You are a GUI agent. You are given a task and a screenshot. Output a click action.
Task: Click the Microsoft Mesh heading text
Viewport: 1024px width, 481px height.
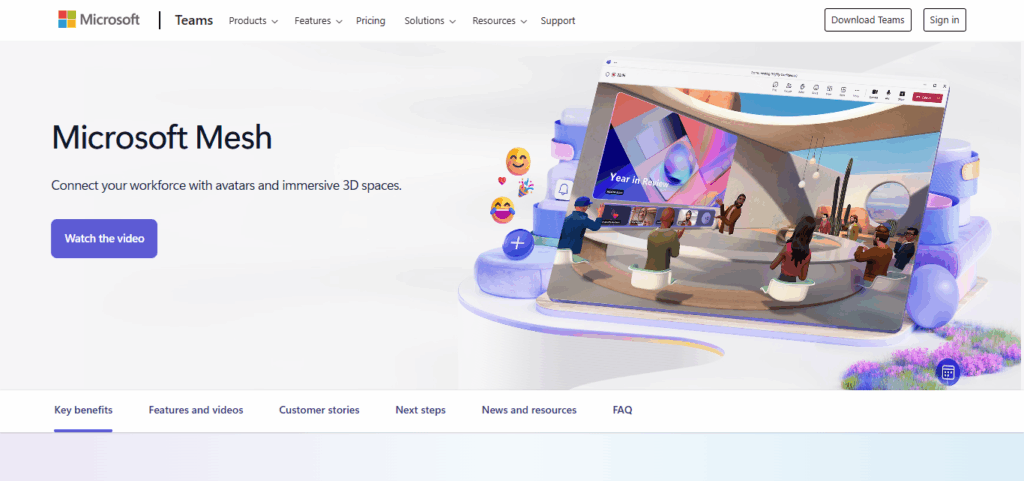(161, 137)
